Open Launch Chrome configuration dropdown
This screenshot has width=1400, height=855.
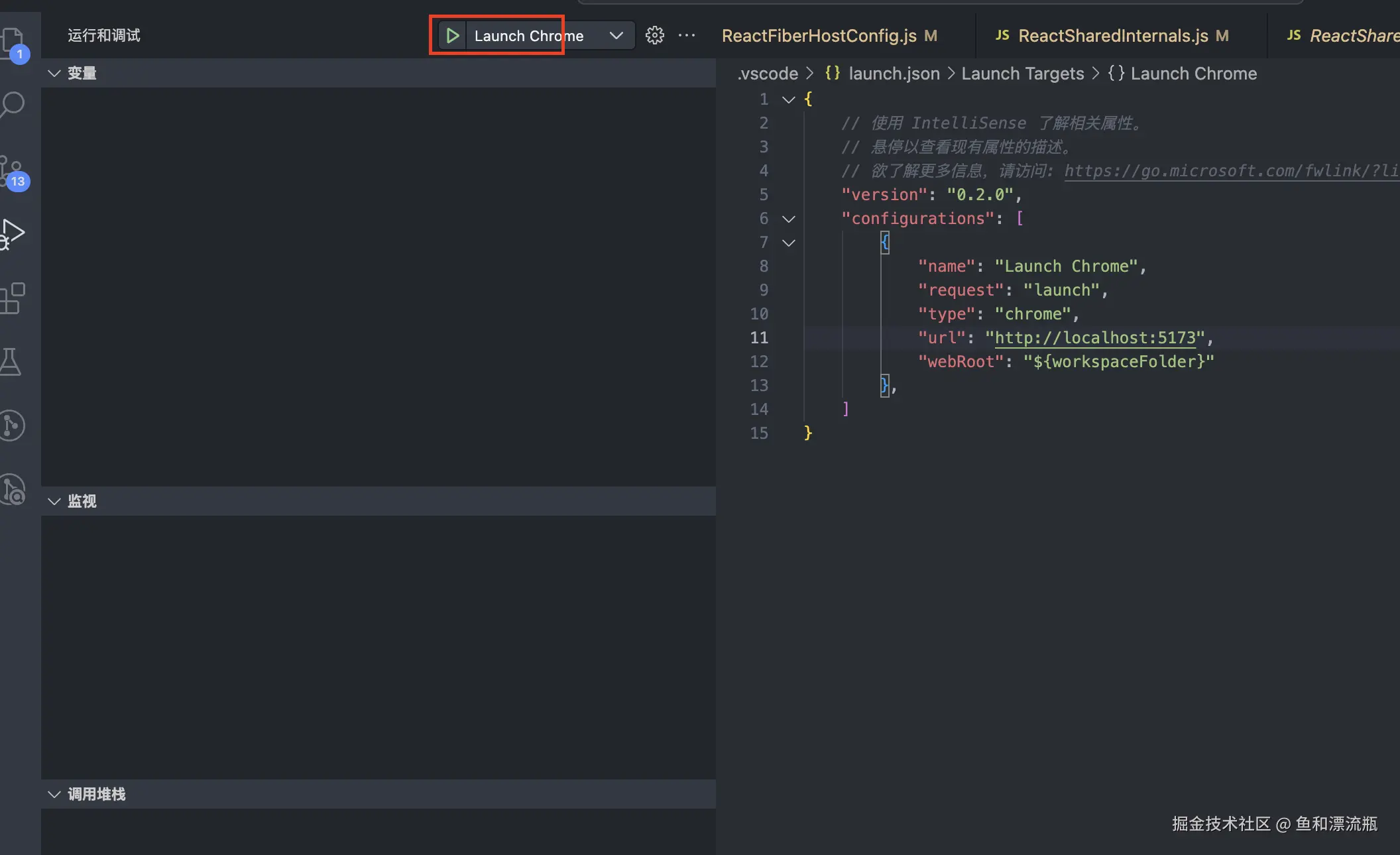pos(616,36)
